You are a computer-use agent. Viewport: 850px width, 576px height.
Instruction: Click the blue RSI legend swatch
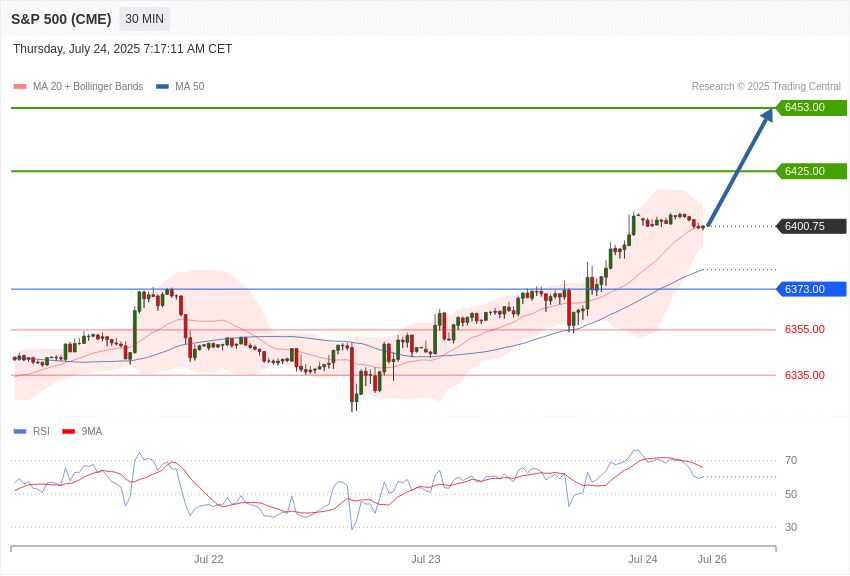coord(20,432)
